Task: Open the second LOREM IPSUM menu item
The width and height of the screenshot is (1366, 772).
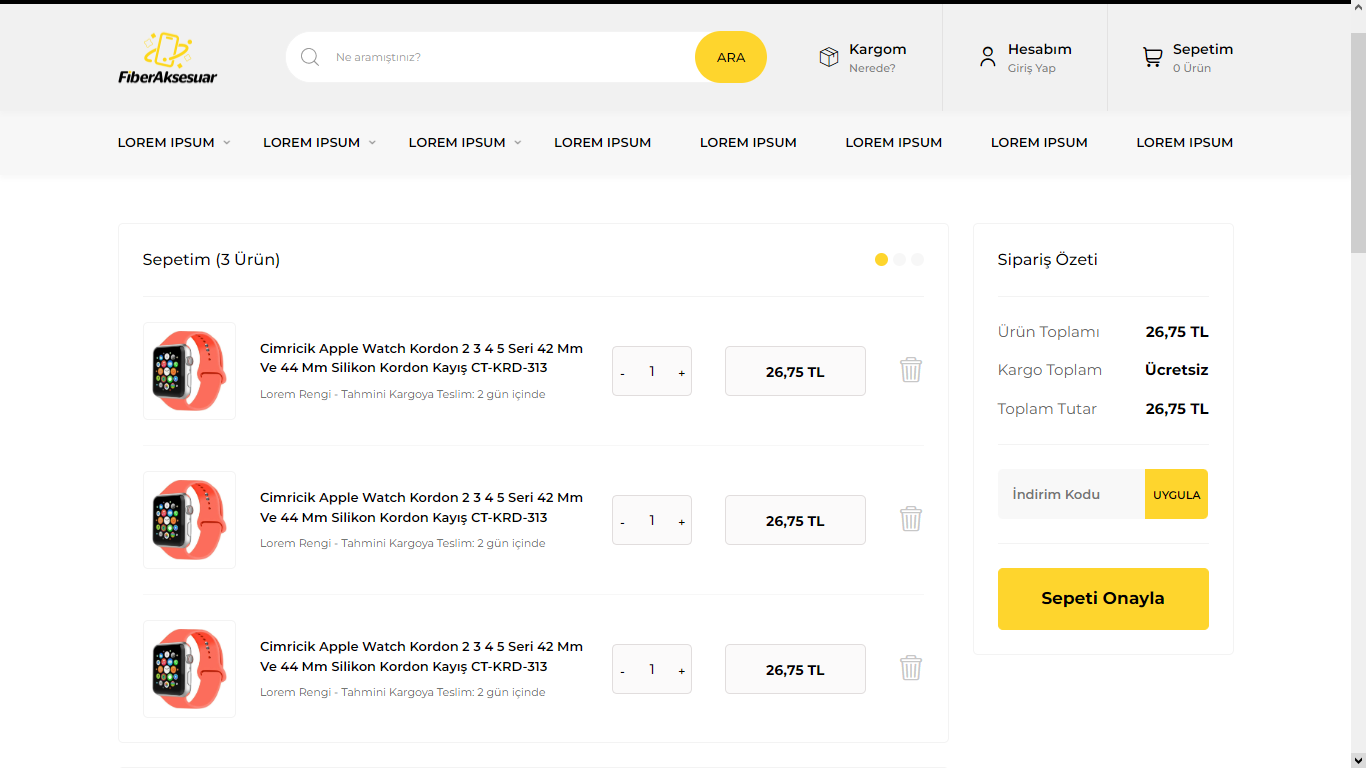Action: tap(311, 143)
